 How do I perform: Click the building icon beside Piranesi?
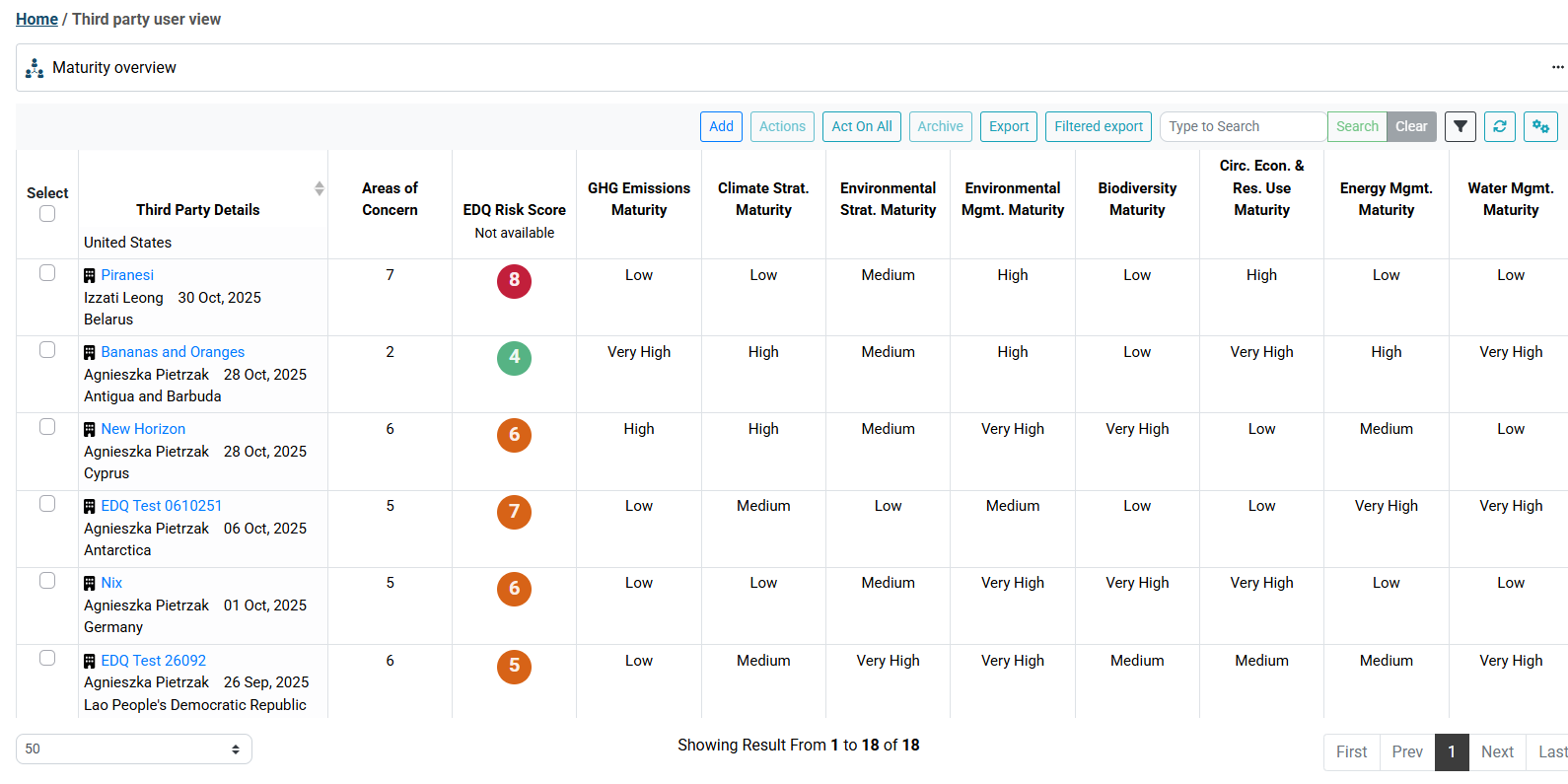90,276
